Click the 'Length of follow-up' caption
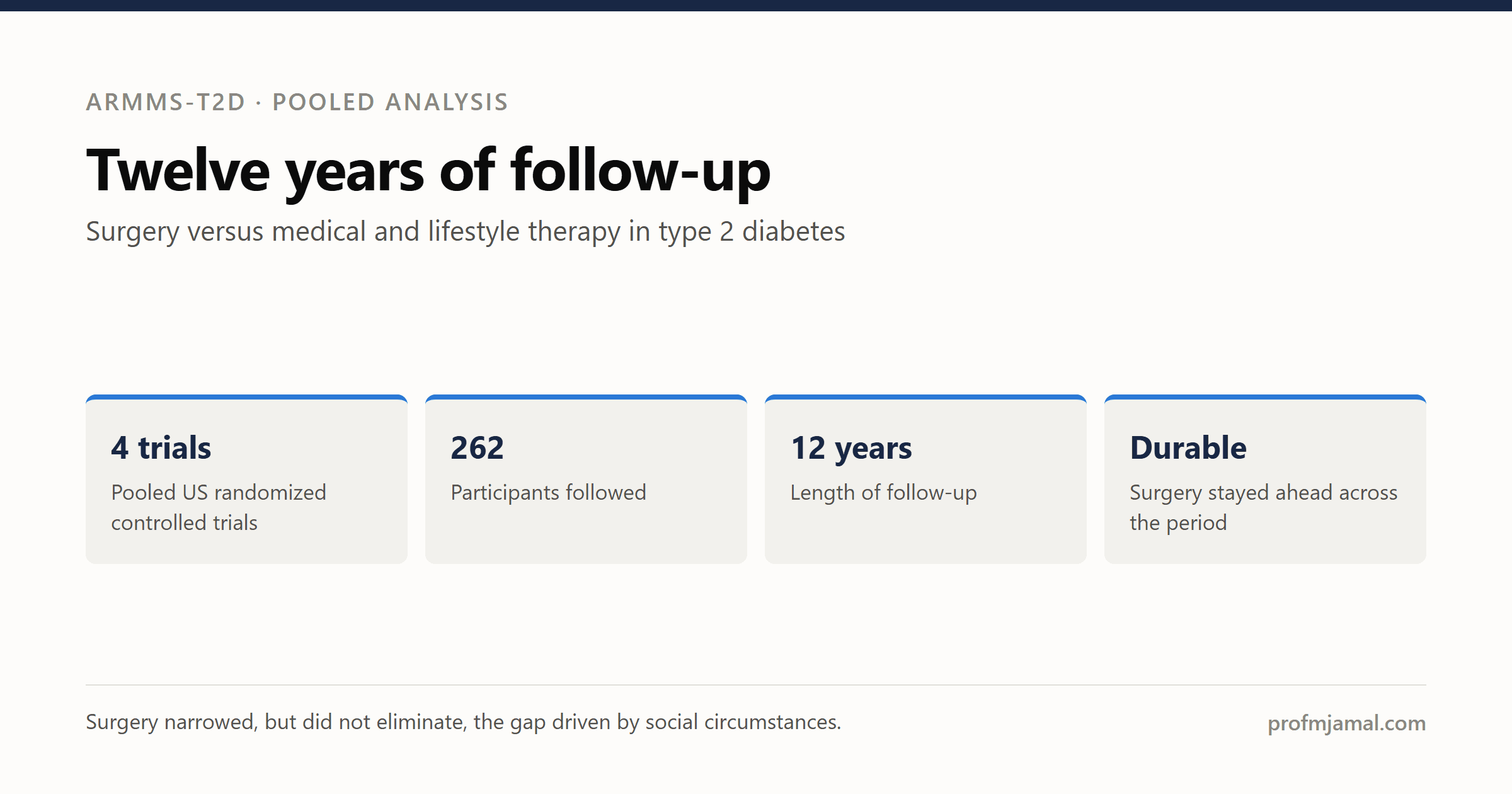Viewport: 1512px width, 794px height. click(883, 492)
